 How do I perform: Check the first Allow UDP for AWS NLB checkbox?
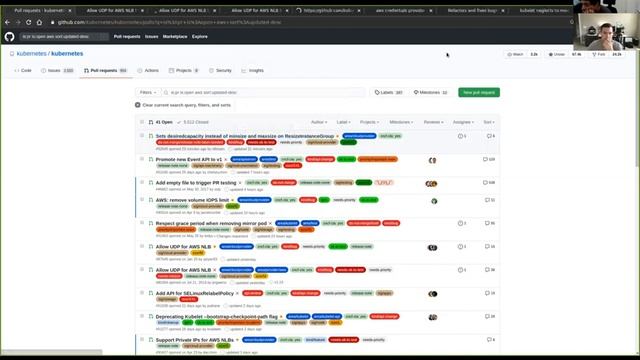click(142, 246)
